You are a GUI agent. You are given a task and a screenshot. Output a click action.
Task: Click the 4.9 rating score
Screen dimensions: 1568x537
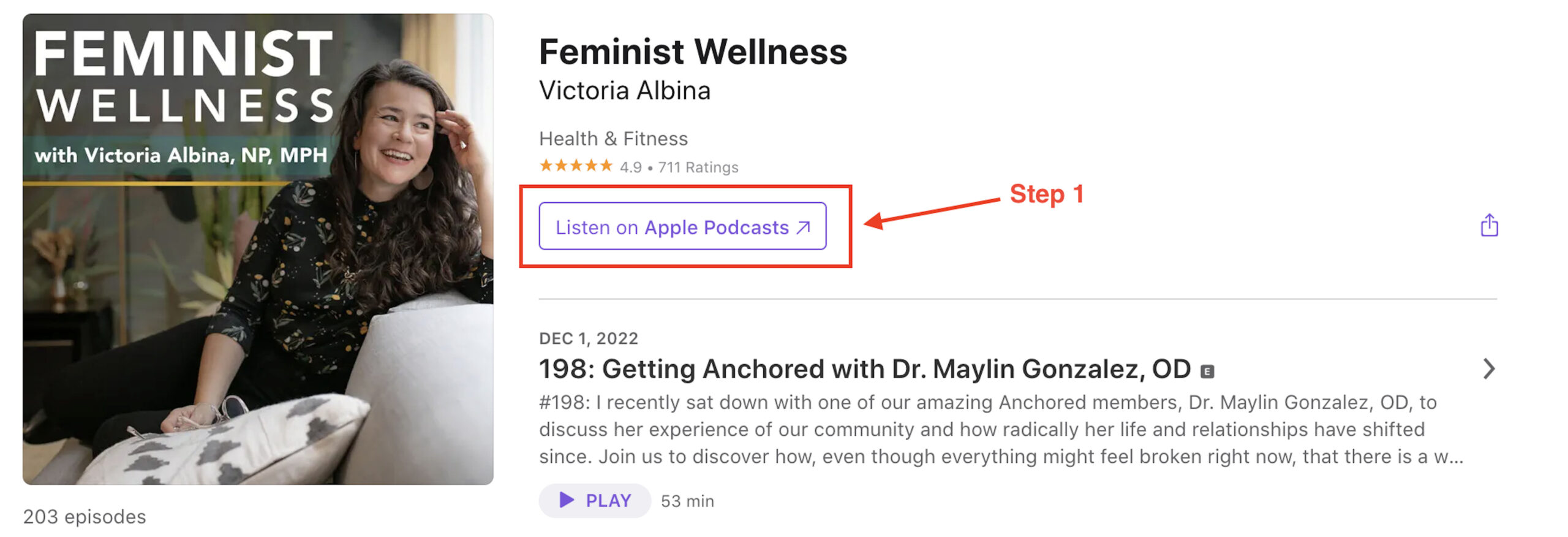tap(630, 167)
